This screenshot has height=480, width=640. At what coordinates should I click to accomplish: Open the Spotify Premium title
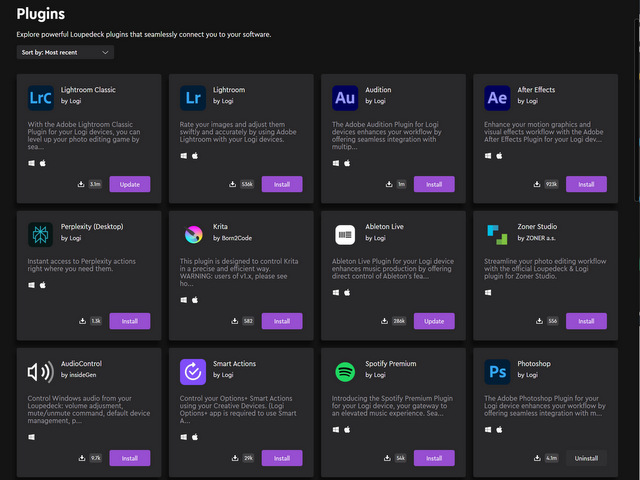391,364
